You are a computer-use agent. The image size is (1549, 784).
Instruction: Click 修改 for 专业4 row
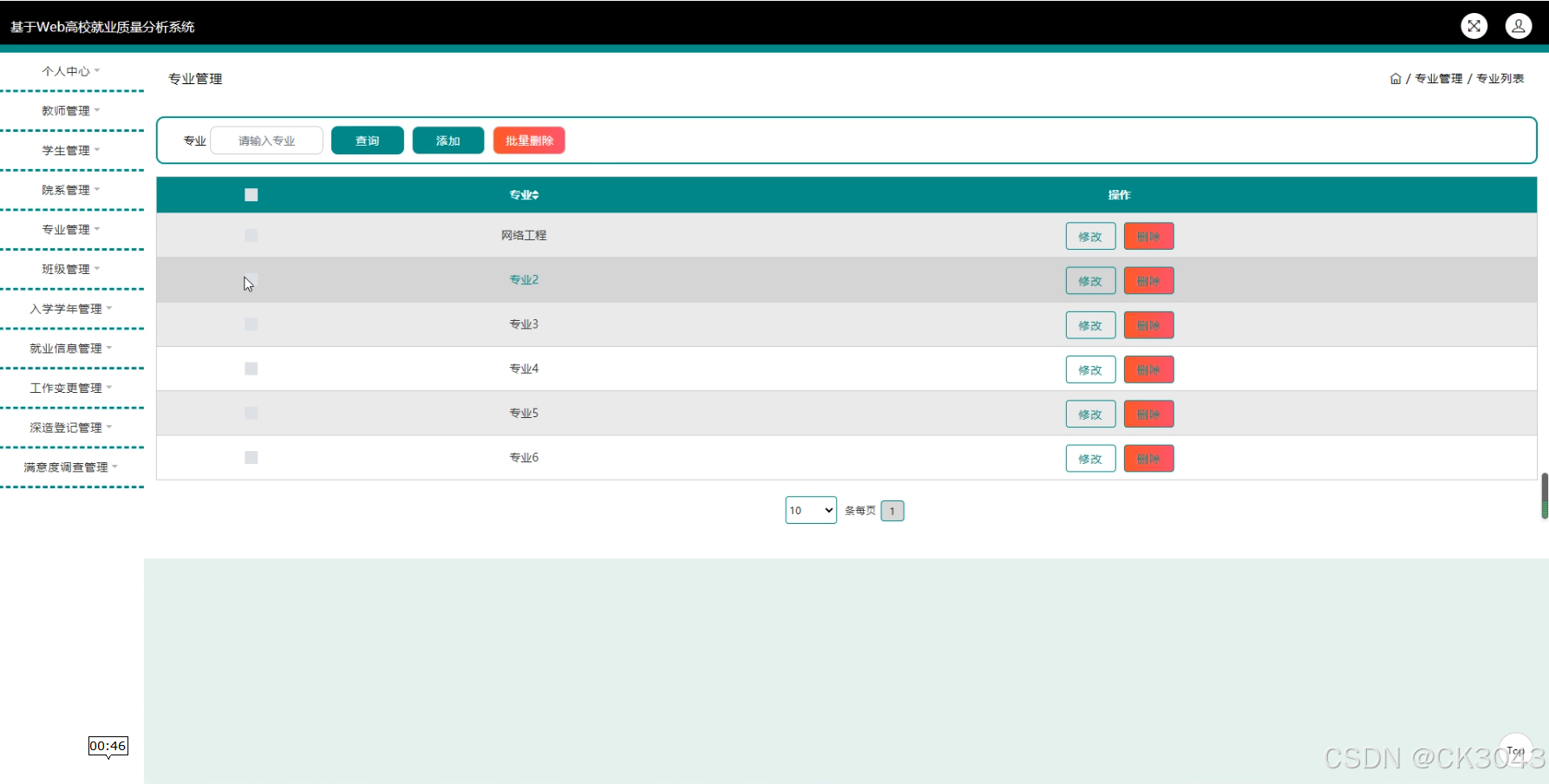click(x=1090, y=369)
